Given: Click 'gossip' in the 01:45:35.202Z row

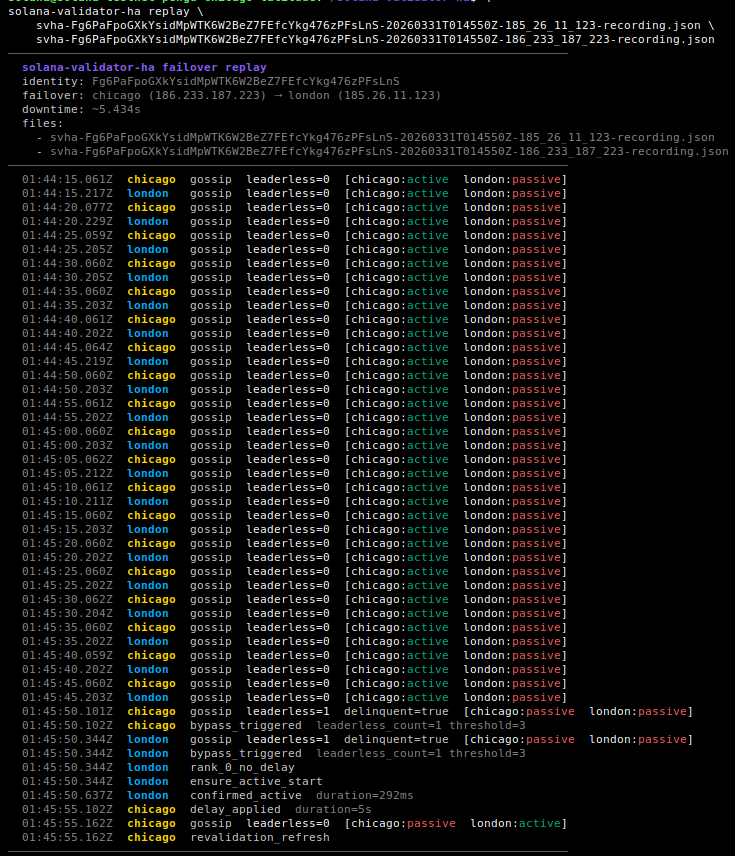Looking at the screenshot, I should pyautogui.click(x=211, y=641).
